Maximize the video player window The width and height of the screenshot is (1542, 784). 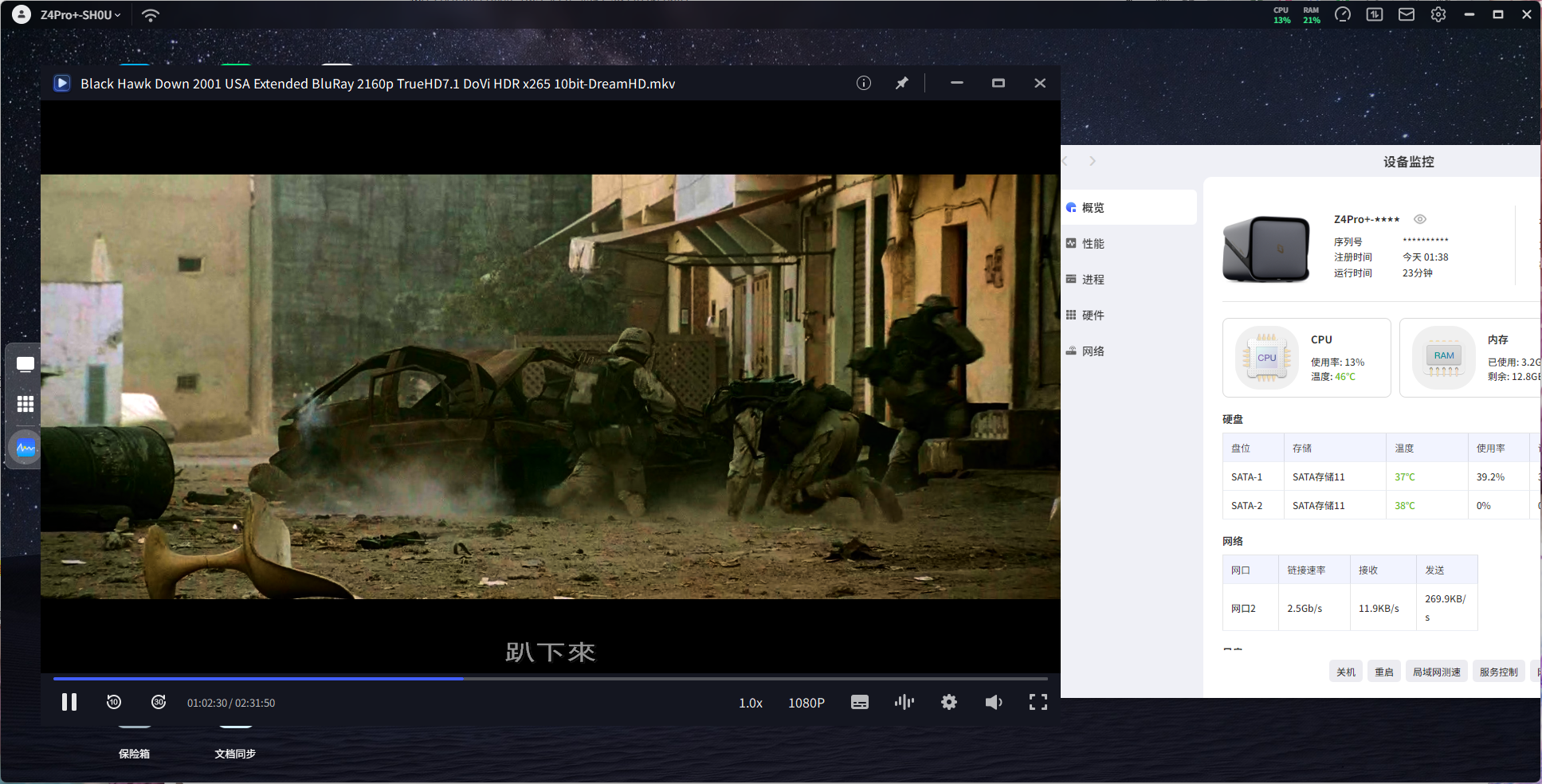coord(999,83)
